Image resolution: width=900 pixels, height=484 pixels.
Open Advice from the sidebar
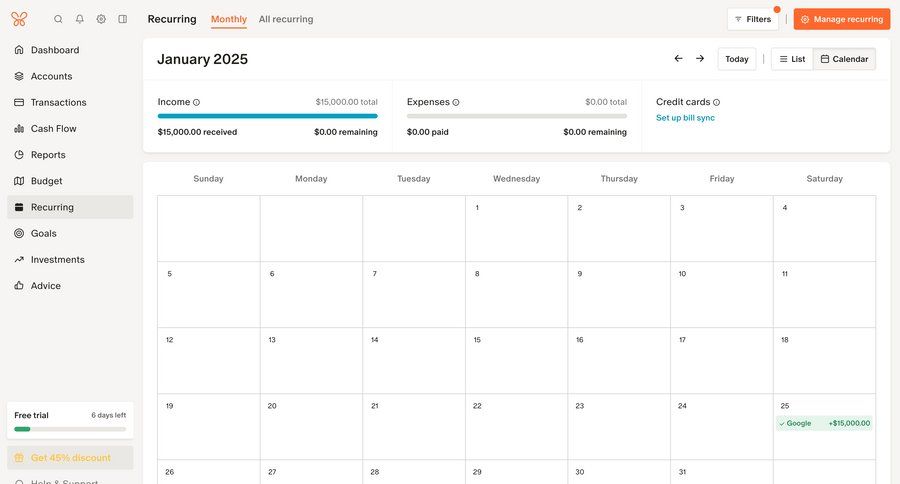[x=70, y=285]
